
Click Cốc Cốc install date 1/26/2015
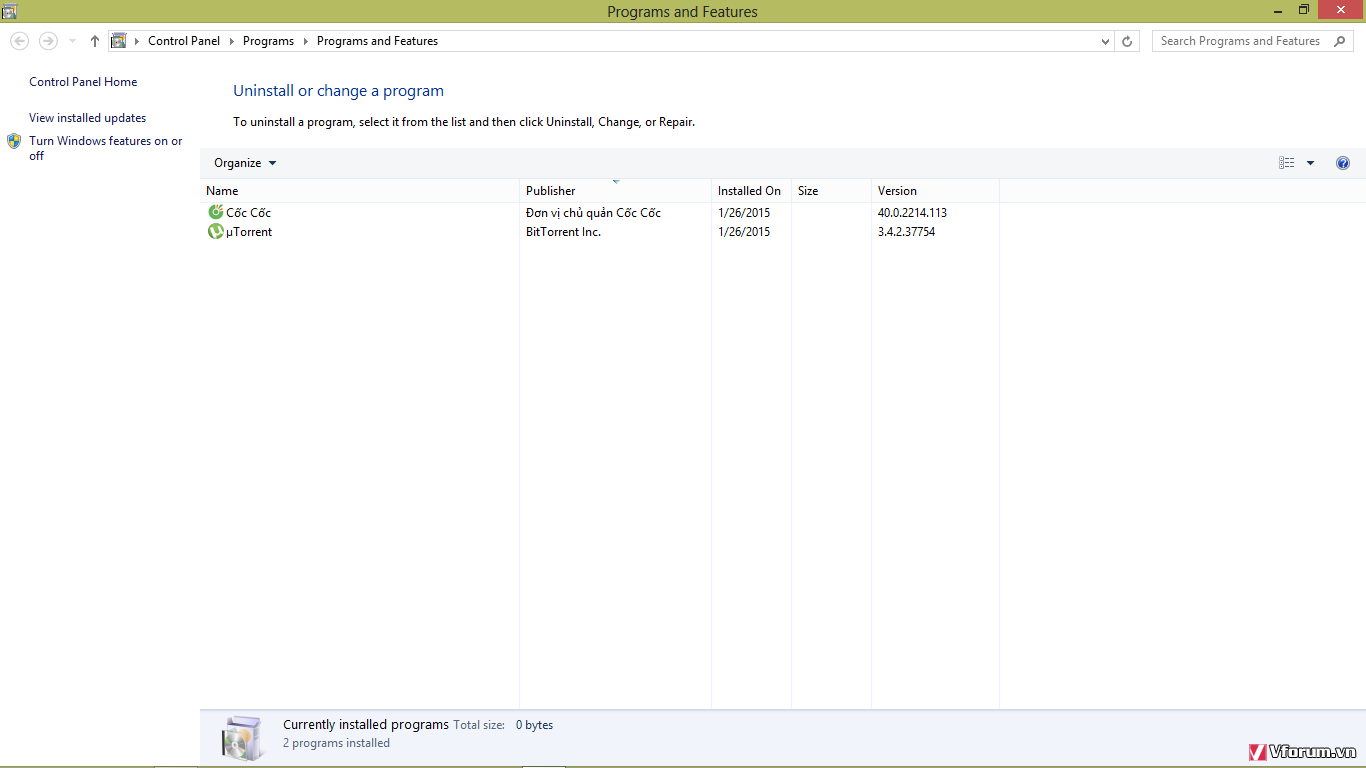pyautogui.click(x=744, y=213)
